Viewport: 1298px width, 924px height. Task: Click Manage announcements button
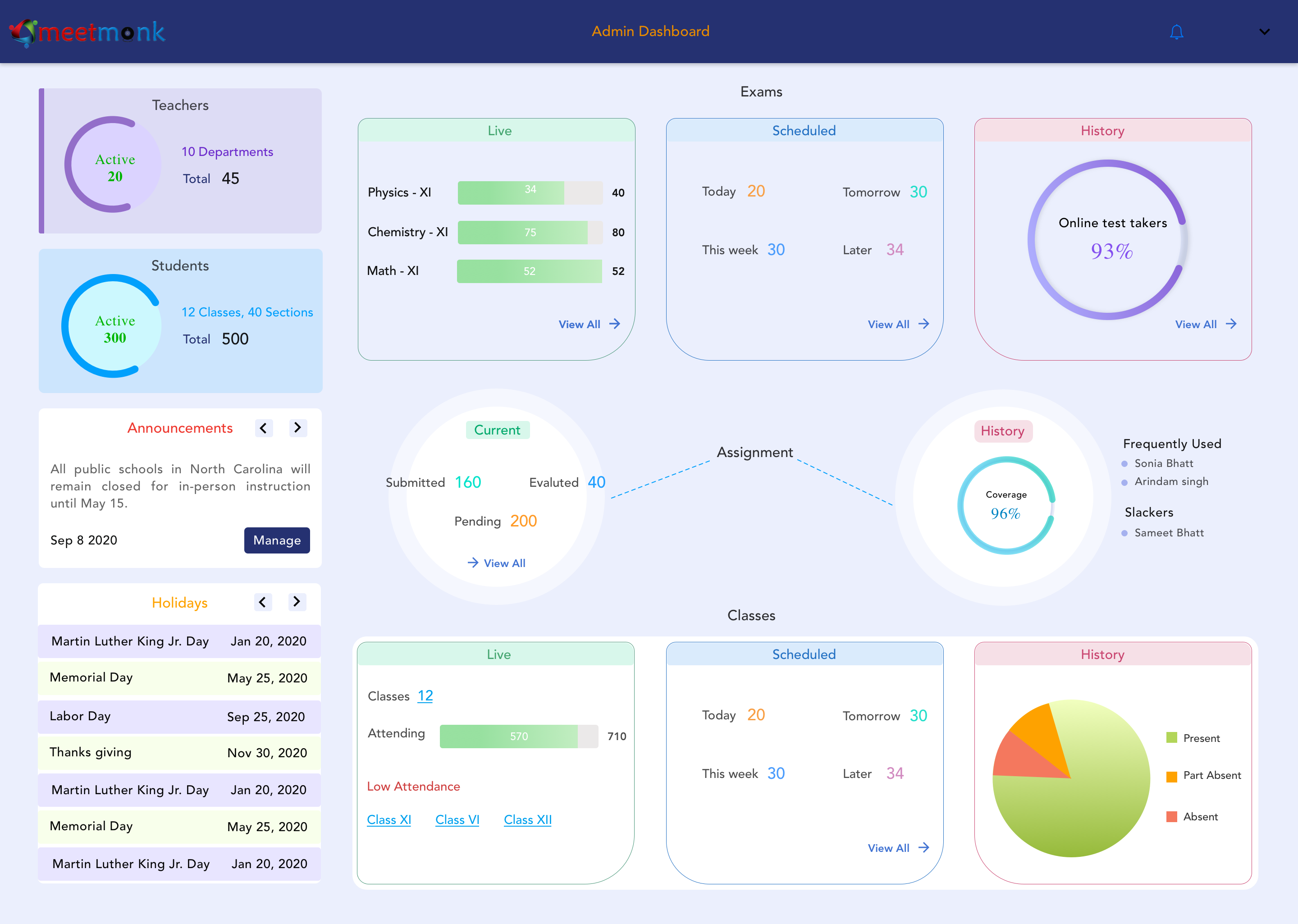point(277,540)
